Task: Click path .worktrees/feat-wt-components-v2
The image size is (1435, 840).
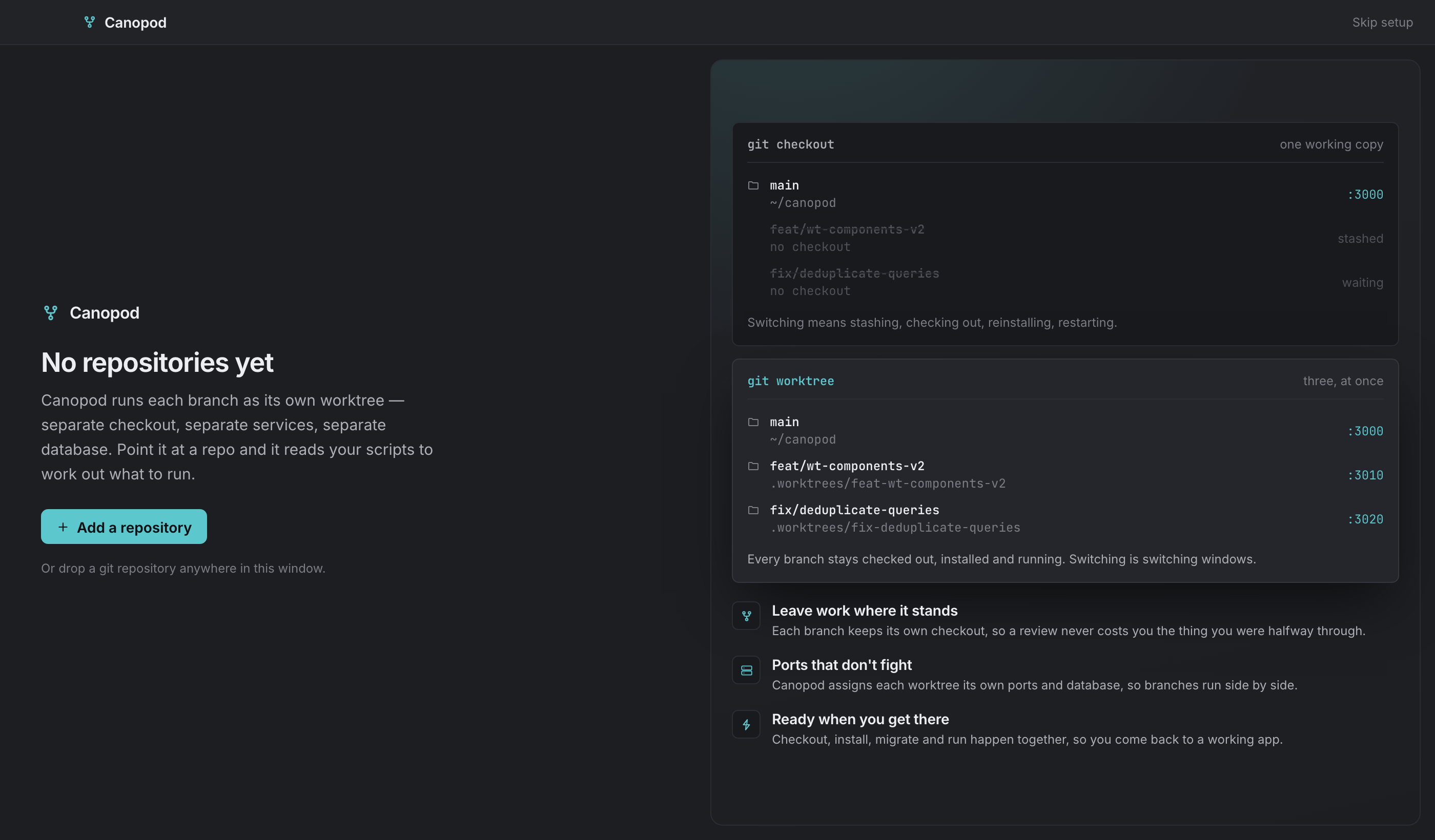Action: (887, 484)
